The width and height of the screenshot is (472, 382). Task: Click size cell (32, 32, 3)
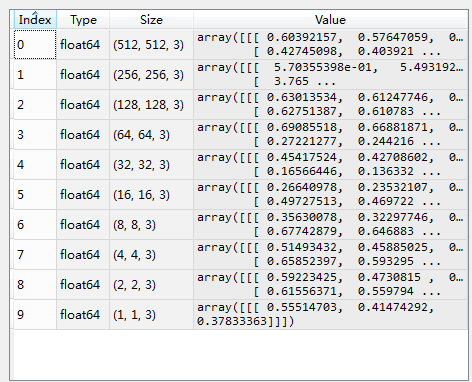coord(151,164)
